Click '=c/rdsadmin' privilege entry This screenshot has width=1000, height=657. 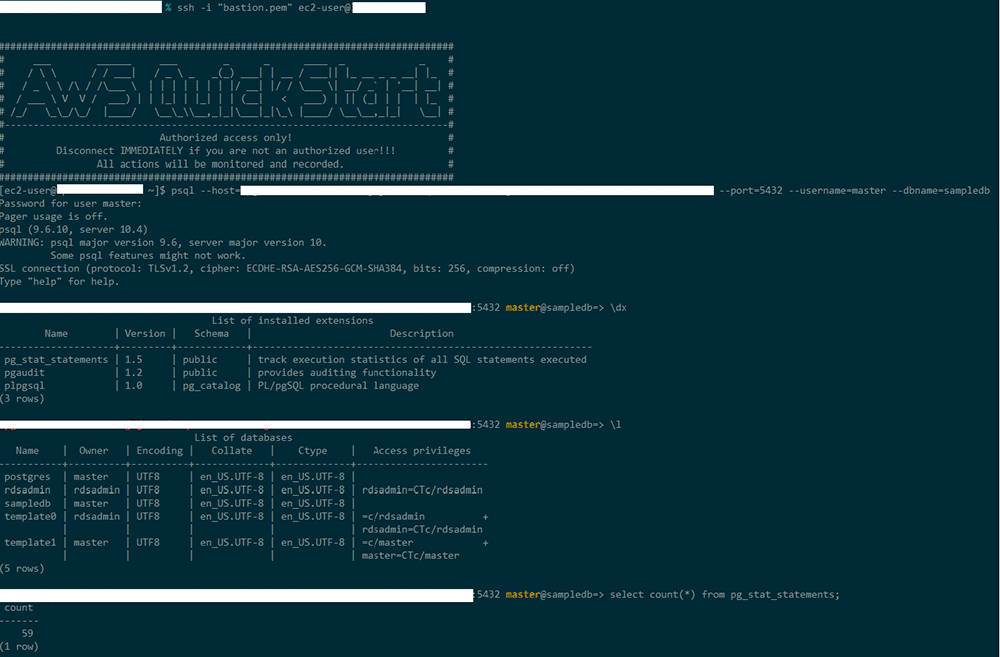point(393,516)
